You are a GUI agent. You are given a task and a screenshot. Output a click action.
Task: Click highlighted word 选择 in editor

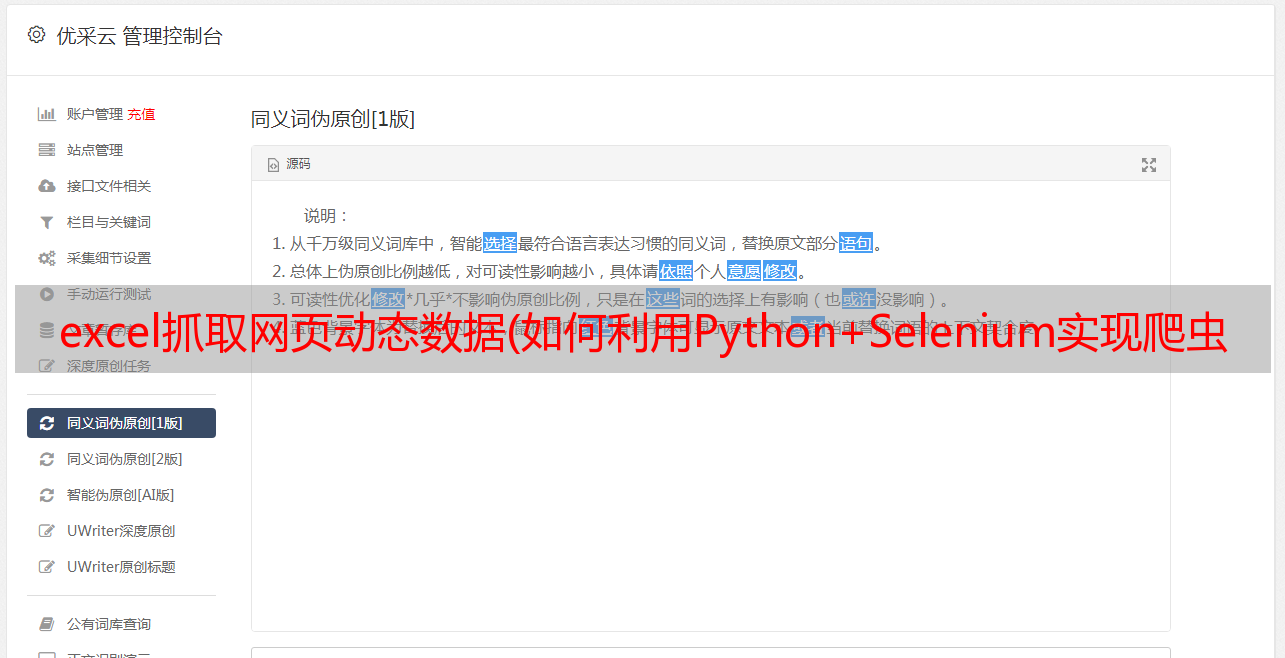click(x=500, y=243)
